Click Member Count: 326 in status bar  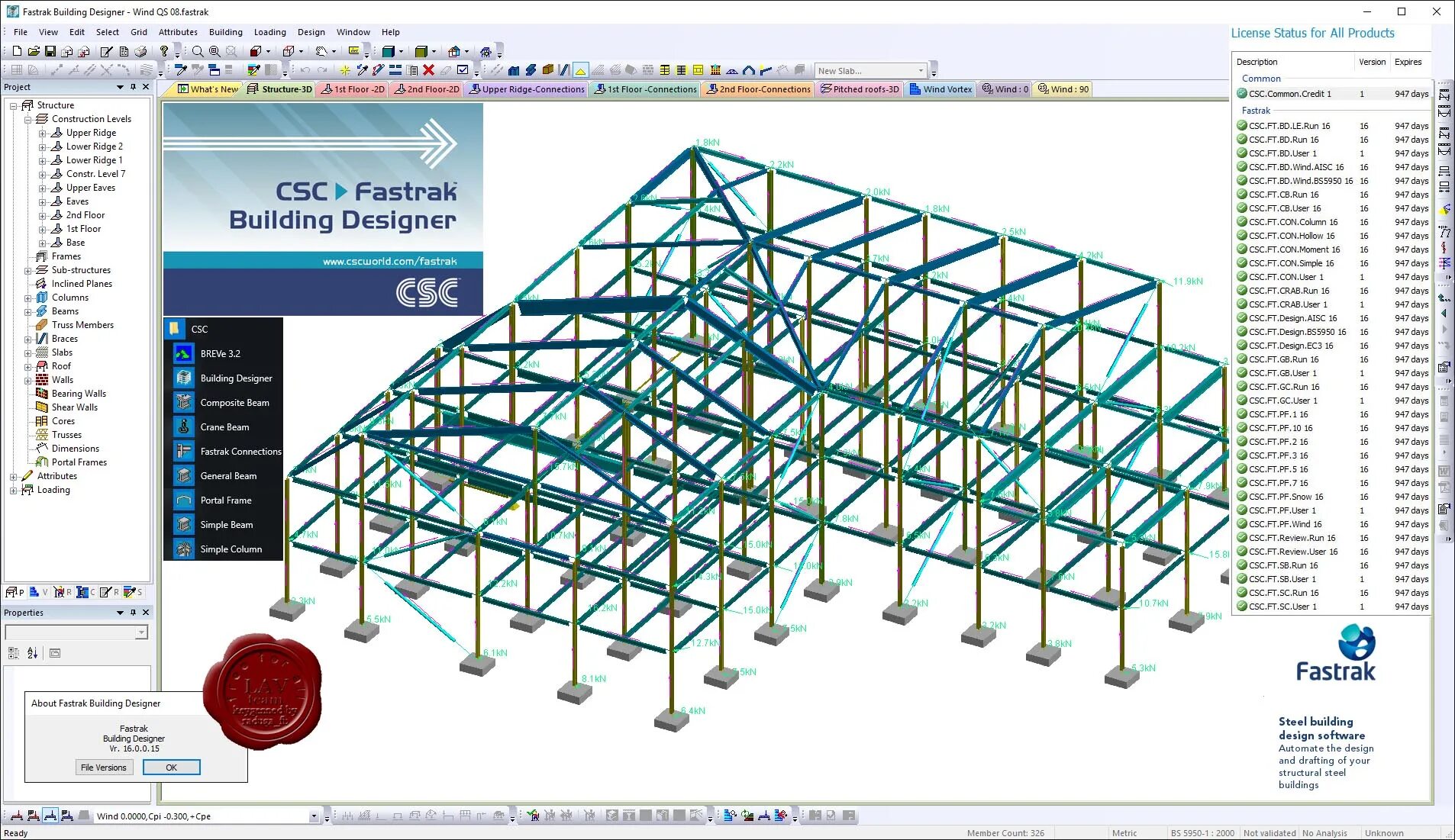coord(1005,833)
